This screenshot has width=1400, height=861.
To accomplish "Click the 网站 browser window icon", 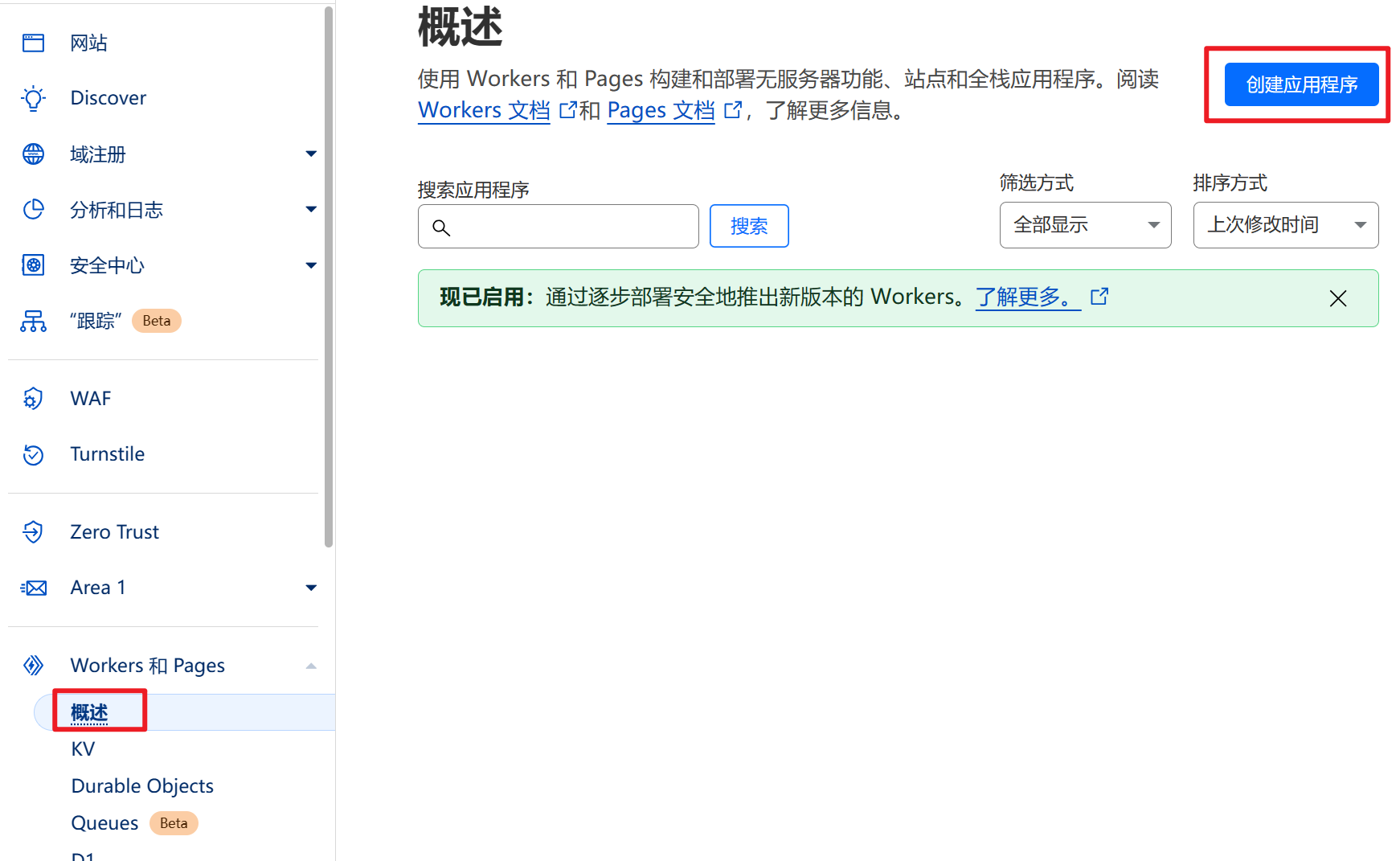I will (34, 43).
